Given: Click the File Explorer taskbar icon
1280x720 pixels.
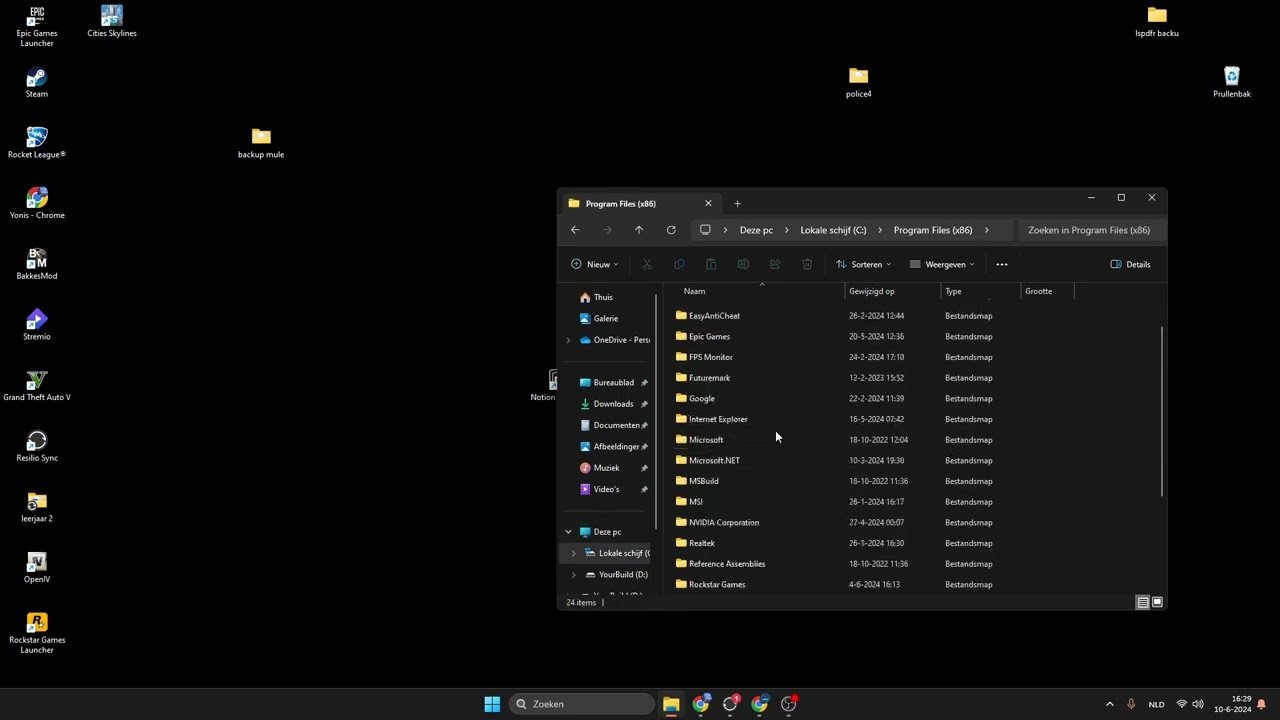Looking at the screenshot, I should [671, 704].
